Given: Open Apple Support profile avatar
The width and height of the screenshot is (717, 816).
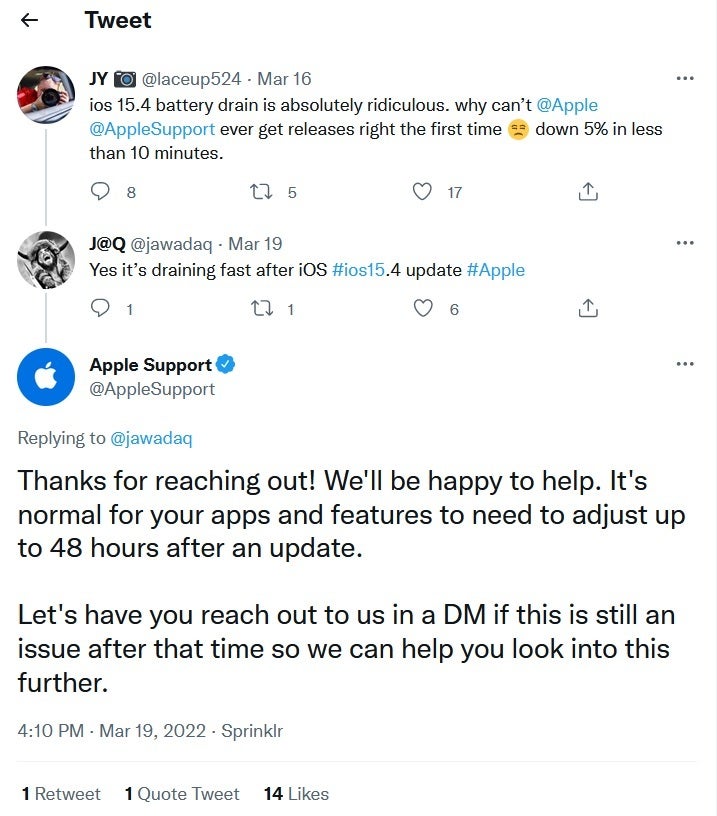Looking at the screenshot, I should click(x=46, y=377).
